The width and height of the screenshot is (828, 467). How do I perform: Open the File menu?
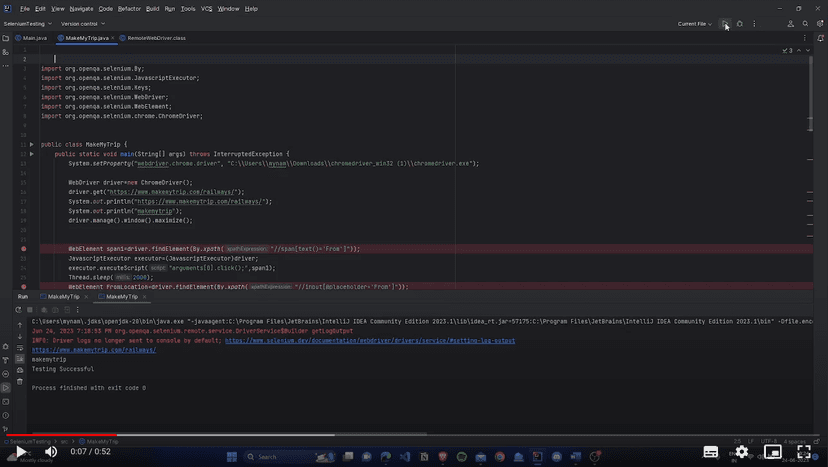click(x=25, y=9)
